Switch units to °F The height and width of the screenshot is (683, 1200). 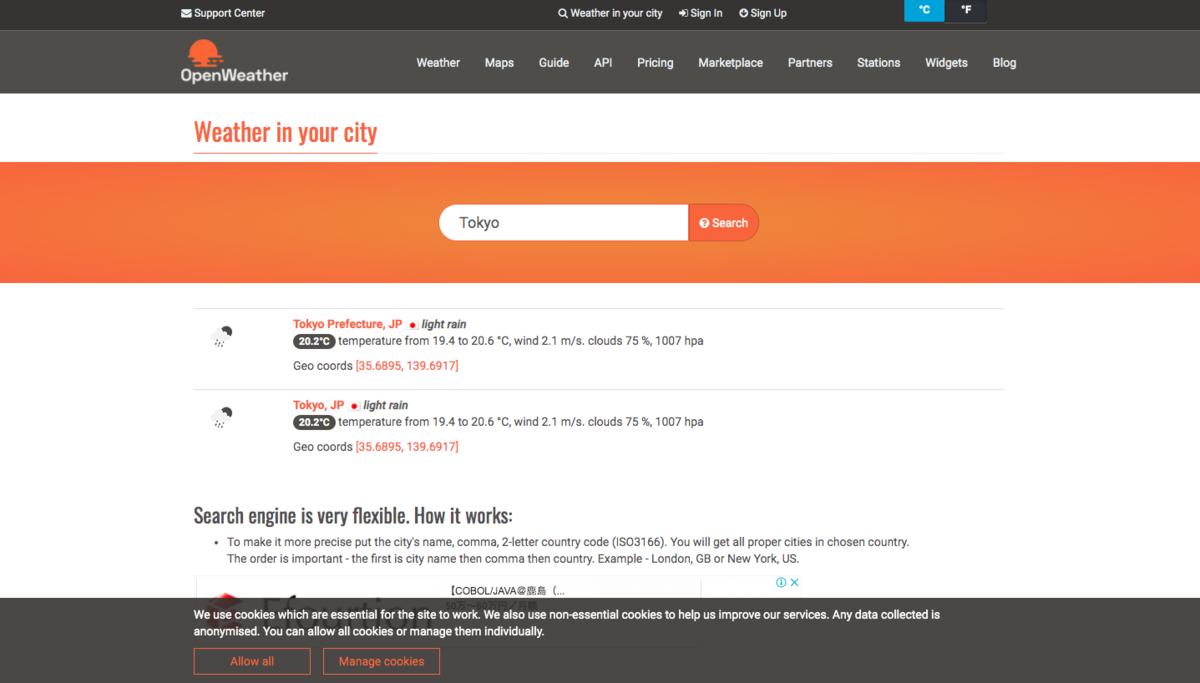(x=966, y=10)
